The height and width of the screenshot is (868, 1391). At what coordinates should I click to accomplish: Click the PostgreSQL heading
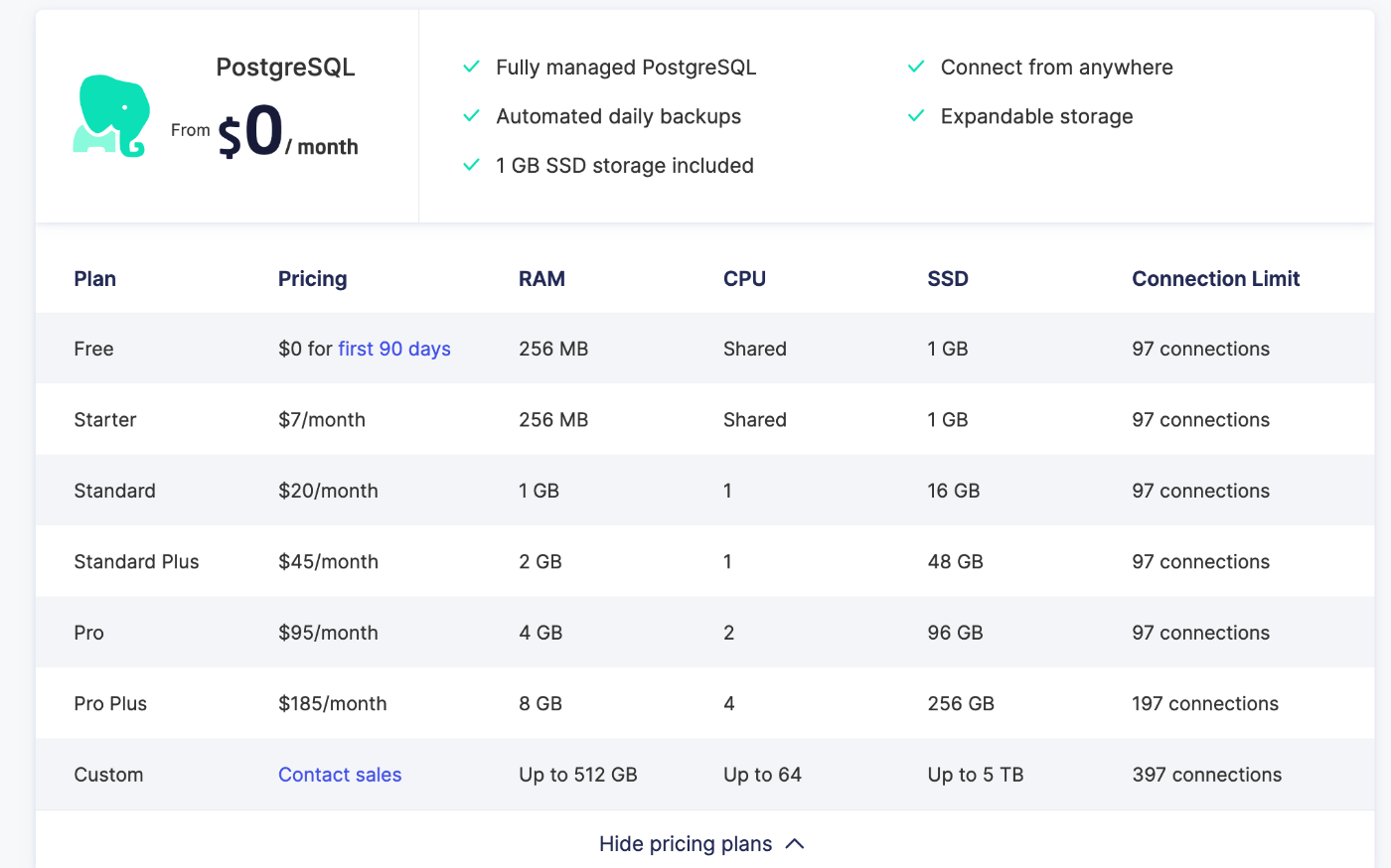coord(285,68)
